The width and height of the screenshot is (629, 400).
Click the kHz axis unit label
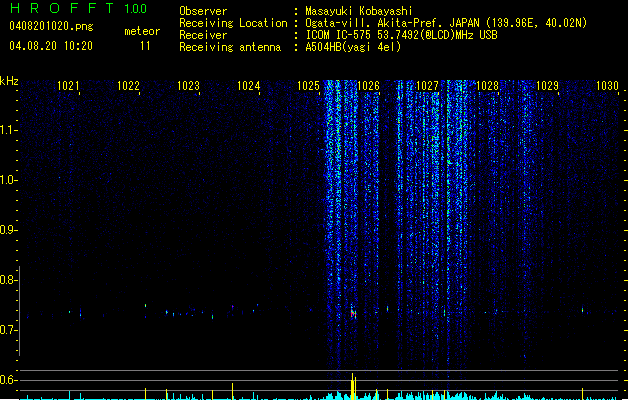(x=9, y=81)
